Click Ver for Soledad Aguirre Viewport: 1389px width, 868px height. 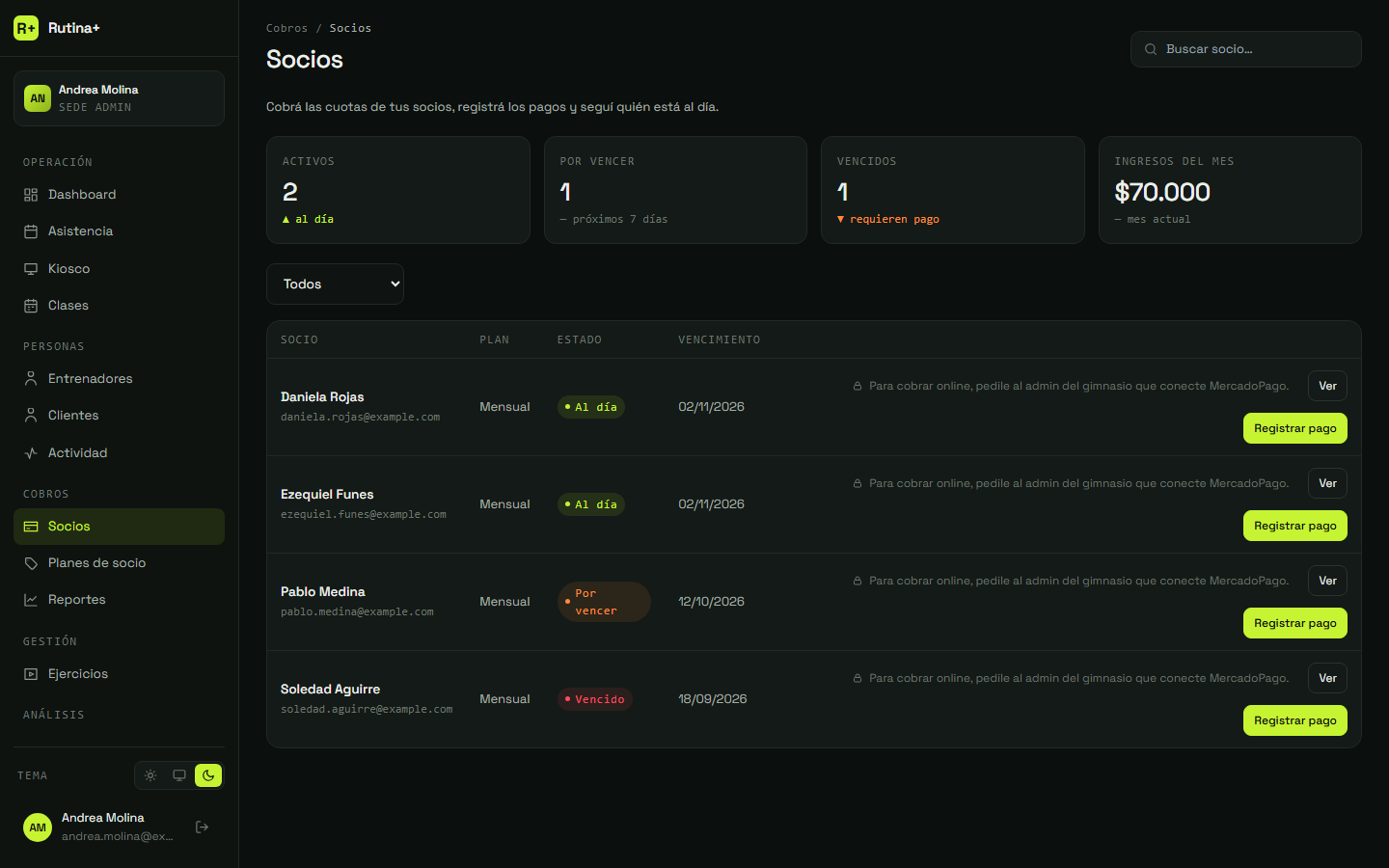click(1327, 678)
